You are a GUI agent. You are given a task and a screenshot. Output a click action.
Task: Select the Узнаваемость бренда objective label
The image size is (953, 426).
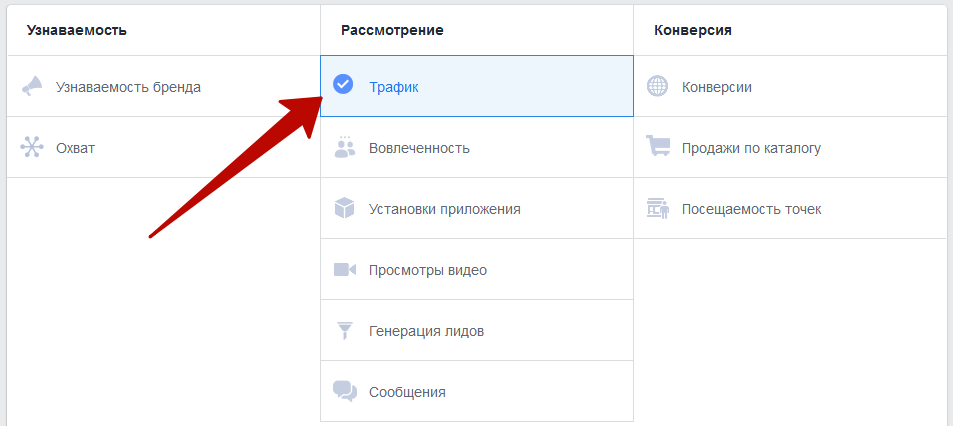point(128,87)
